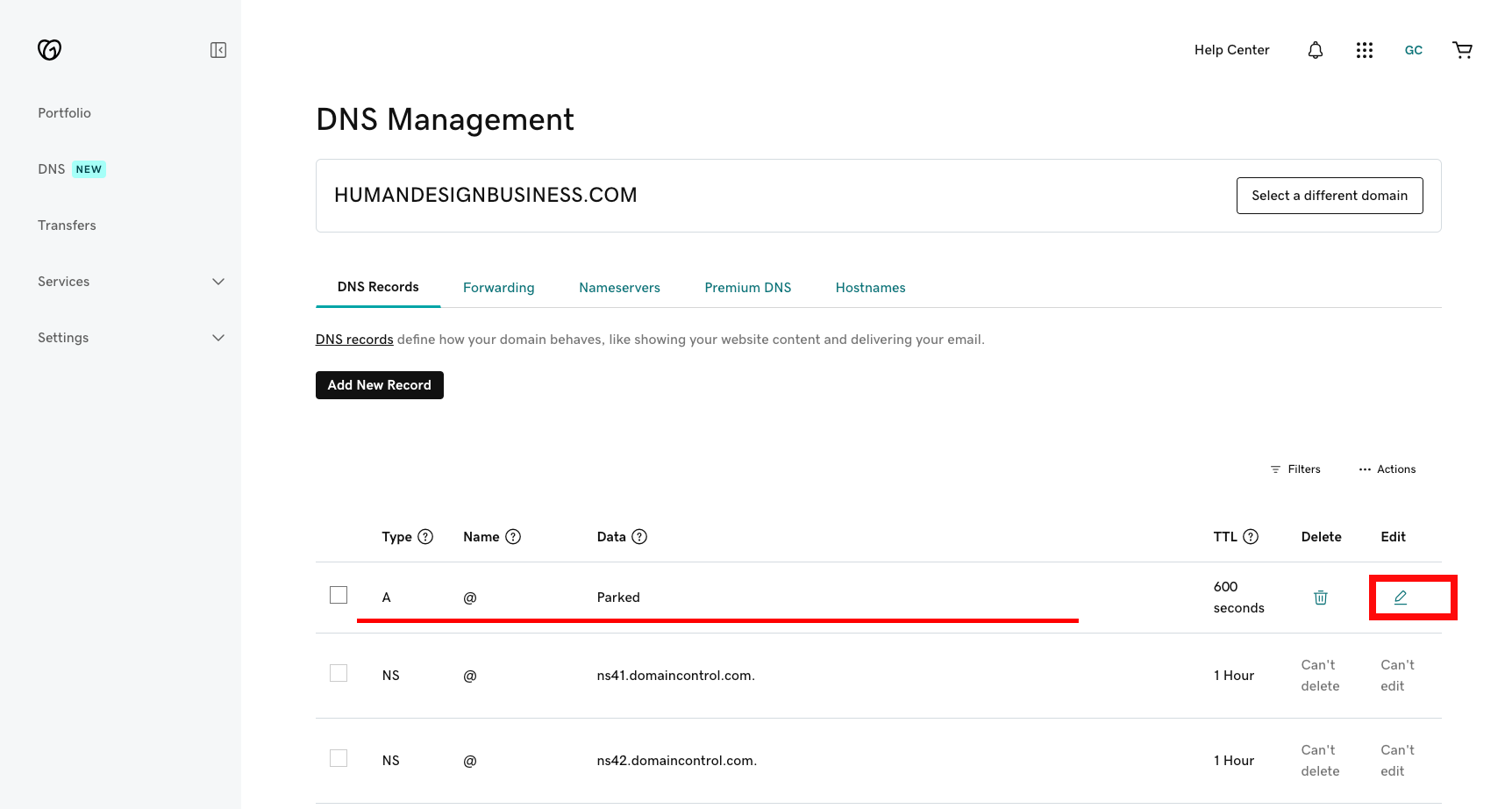Switch to the DNS Records tab
The height and width of the screenshot is (809, 1512).
(x=378, y=287)
